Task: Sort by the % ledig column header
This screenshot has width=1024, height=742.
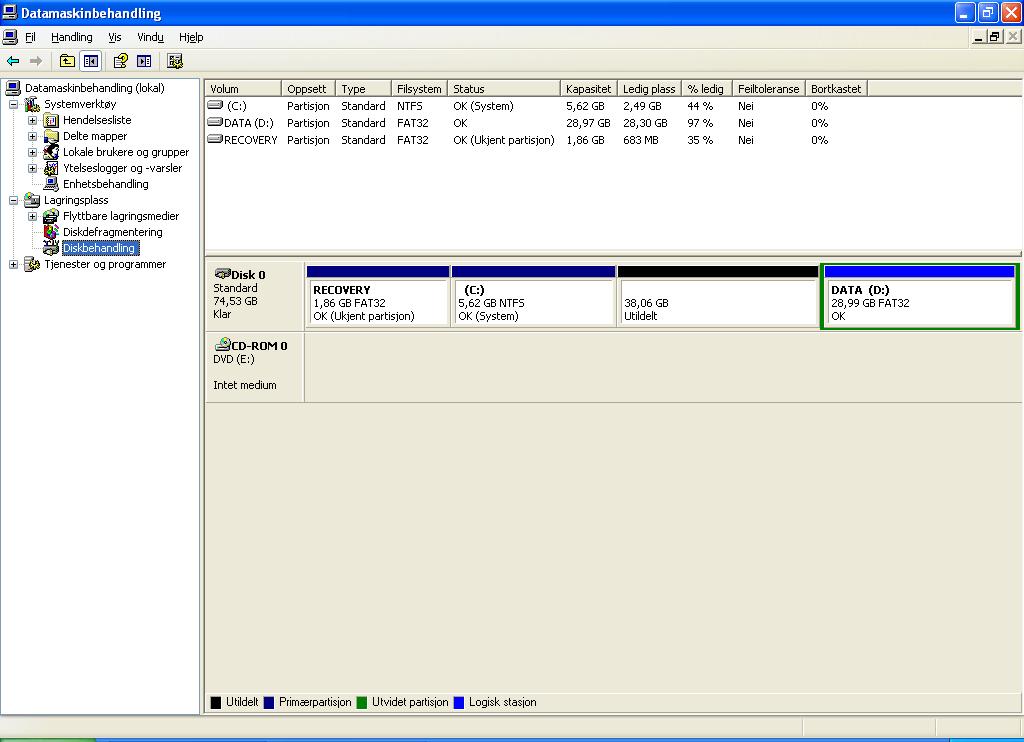Action: pos(707,89)
